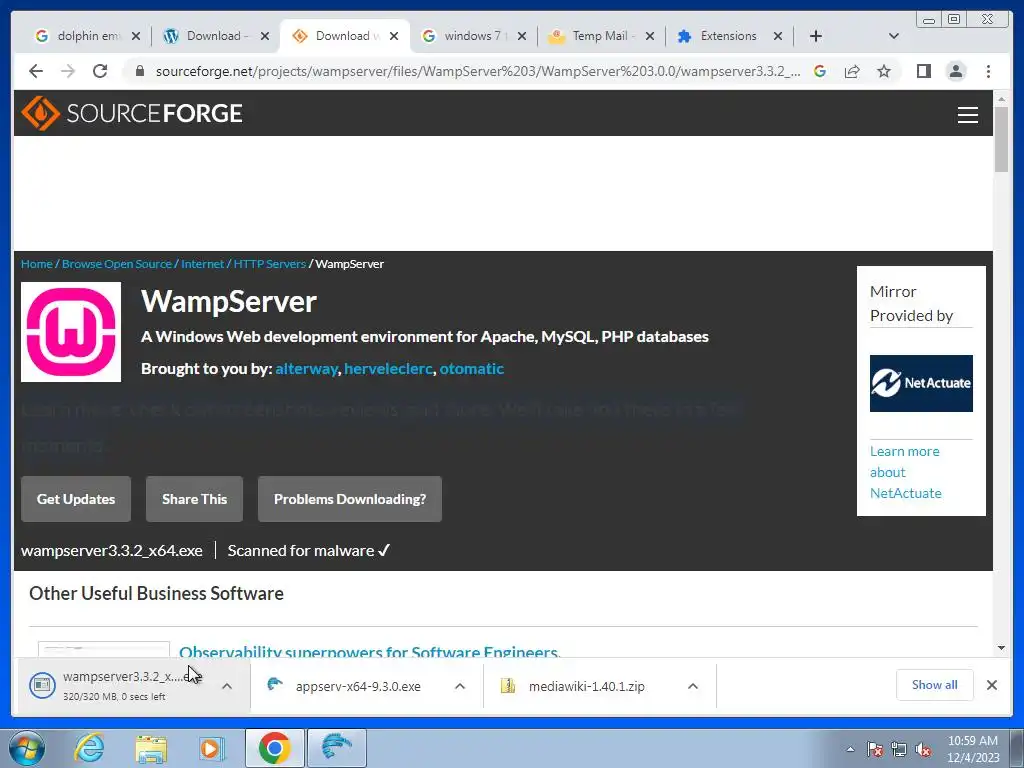The width and height of the screenshot is (1024, 768).
Task: Open the otomatic author link
Action: coord(472,369)
